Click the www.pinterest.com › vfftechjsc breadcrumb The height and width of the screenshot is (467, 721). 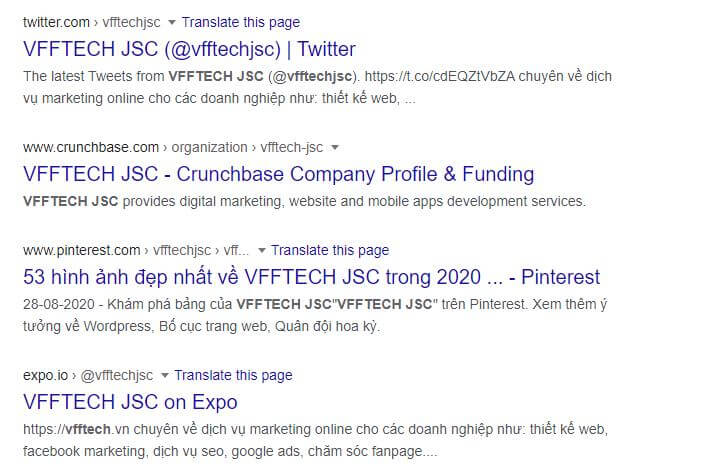click(136, 251)
